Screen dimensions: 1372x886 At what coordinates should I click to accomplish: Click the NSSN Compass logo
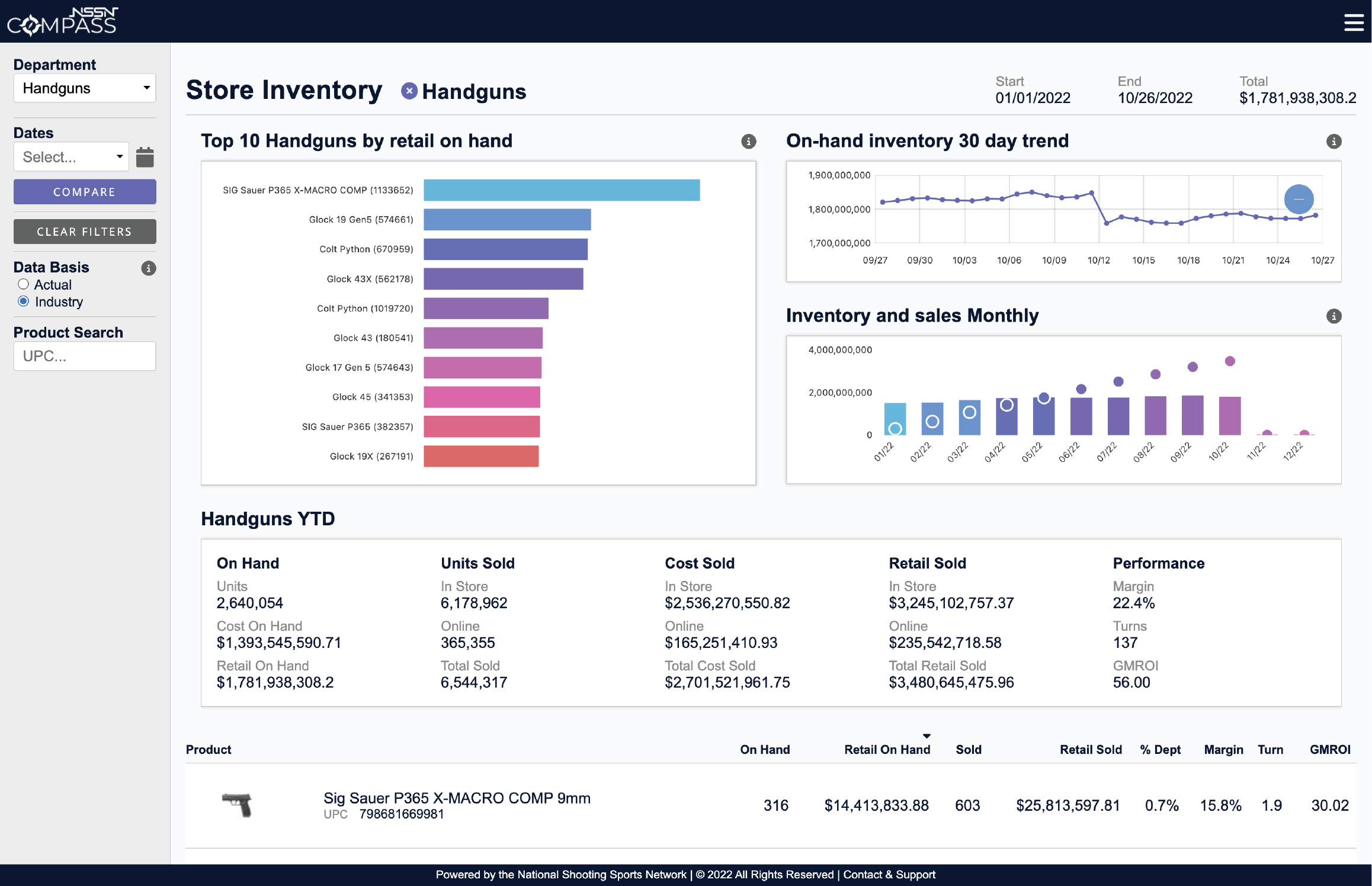[x=62, y=21]
